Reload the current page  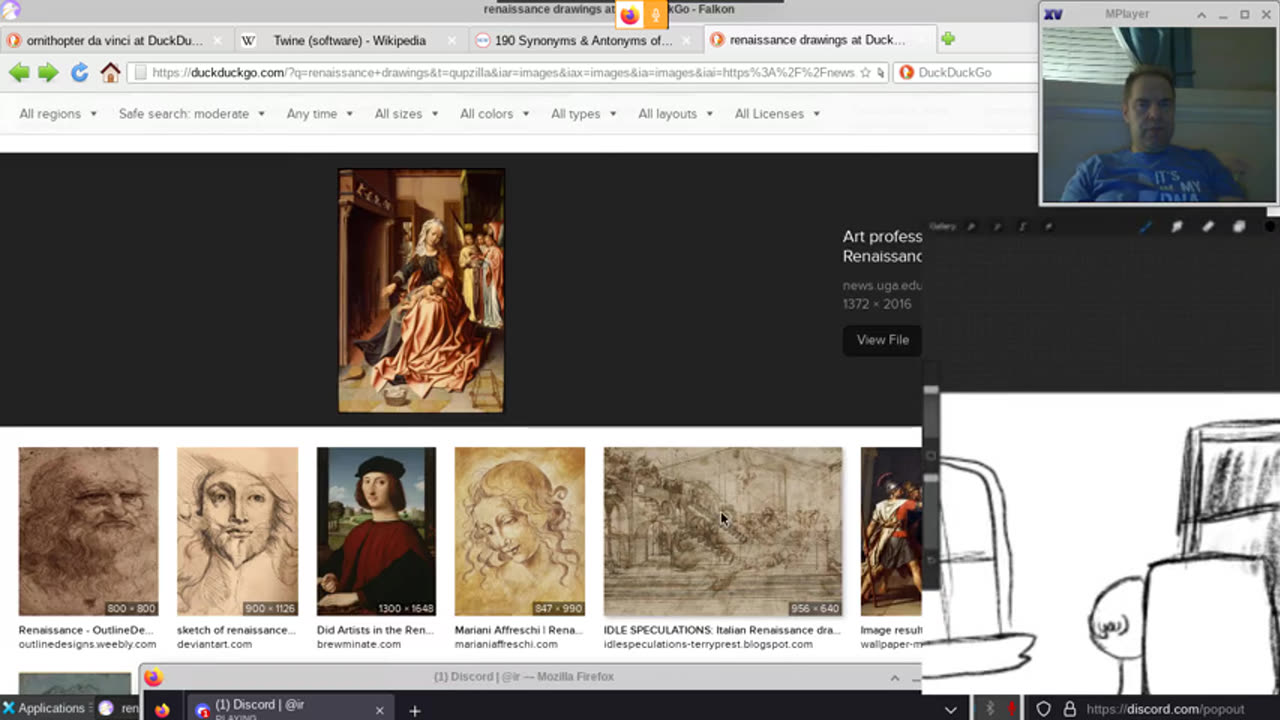click(80, 72)
